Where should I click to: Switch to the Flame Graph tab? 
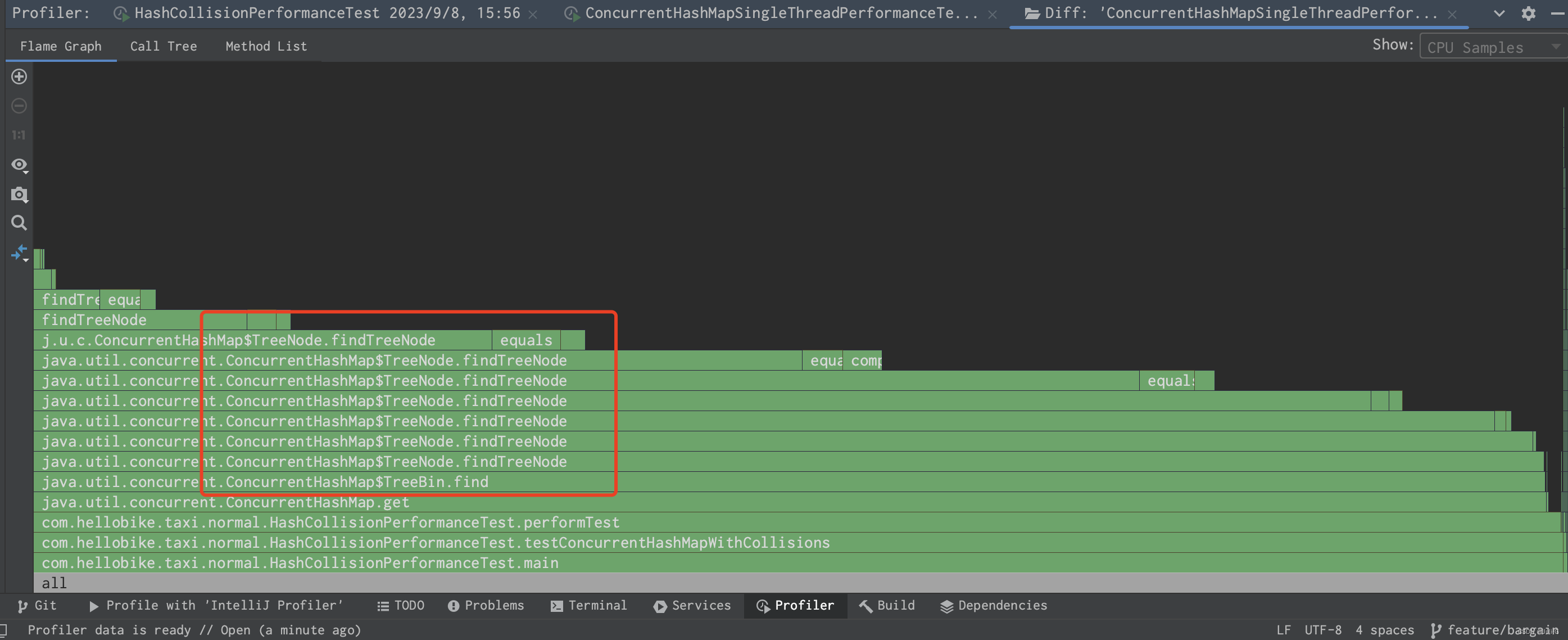[x=61, y=46]
